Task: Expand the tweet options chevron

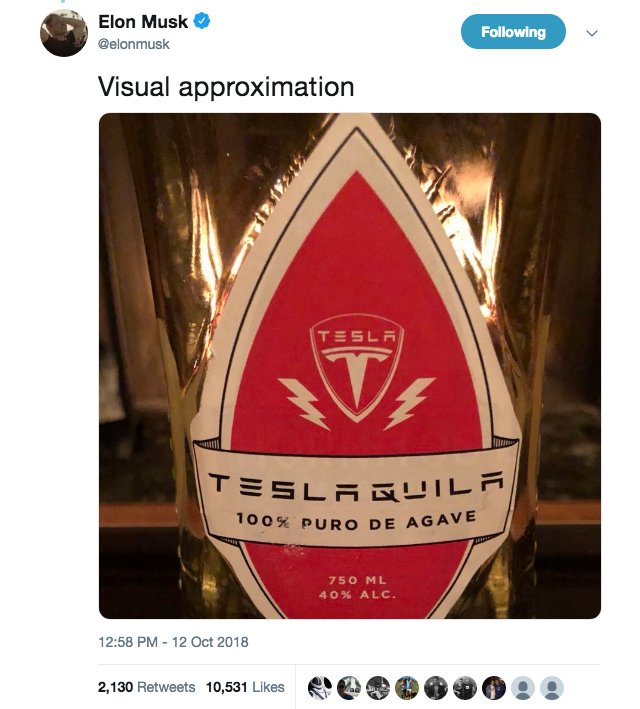Action: [591, 33]
